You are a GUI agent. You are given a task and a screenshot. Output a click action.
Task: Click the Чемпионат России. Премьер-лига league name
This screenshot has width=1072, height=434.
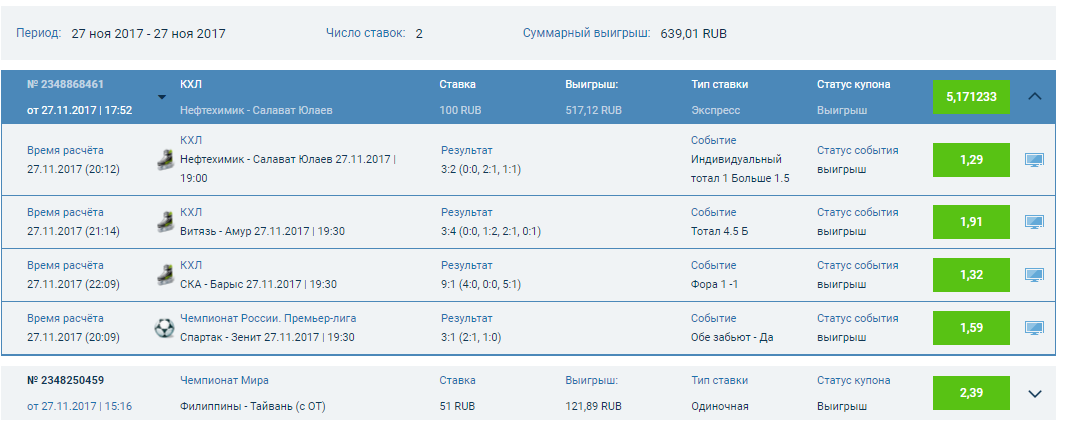tap(268, 318)
